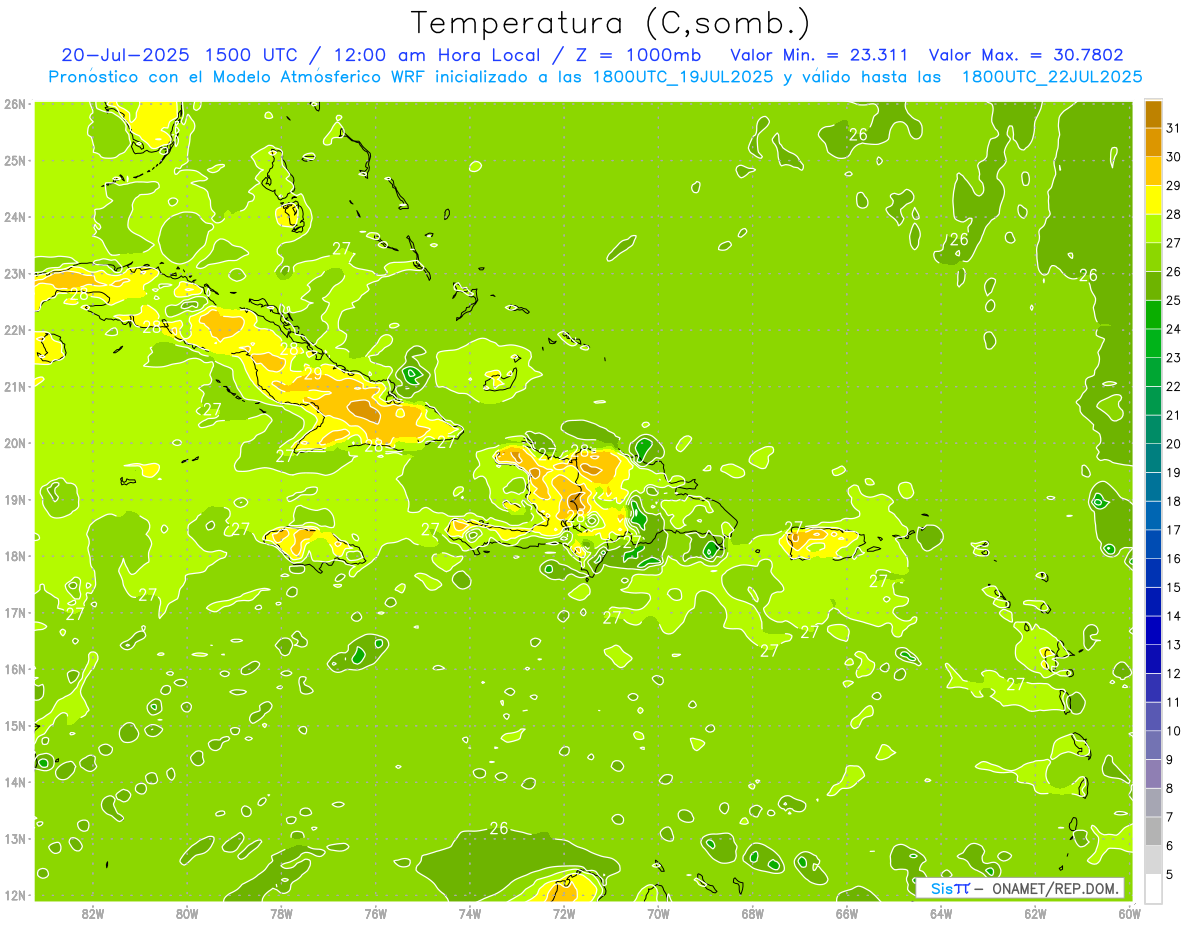
Task: Click the legend swatch between 20 and 21
Action: 1153,430
